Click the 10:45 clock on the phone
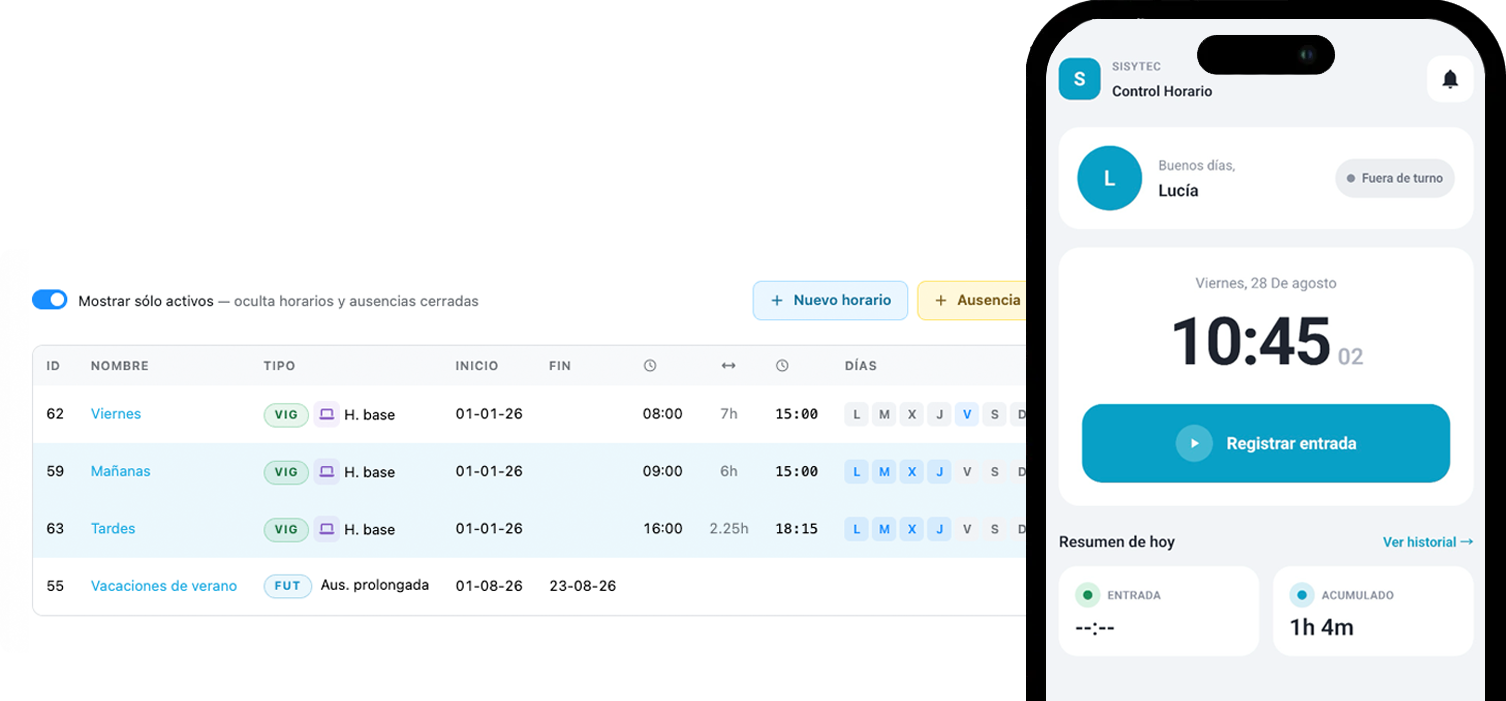The width and height of the screenshot is (1506, 701). point(1250,341)
